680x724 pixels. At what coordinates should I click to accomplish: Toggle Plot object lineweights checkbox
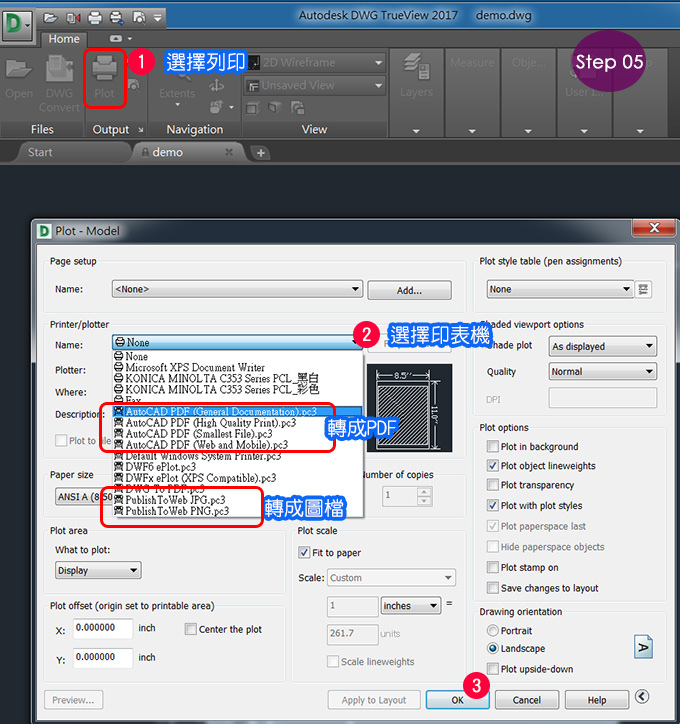click(x=493, y=465)
